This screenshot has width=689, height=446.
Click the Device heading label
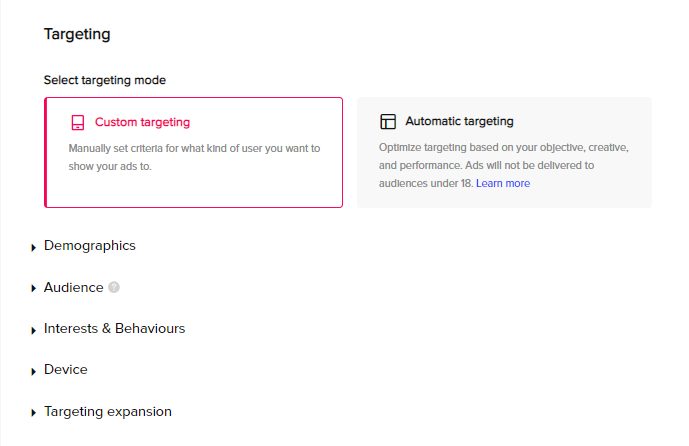(x=65, y=370)
